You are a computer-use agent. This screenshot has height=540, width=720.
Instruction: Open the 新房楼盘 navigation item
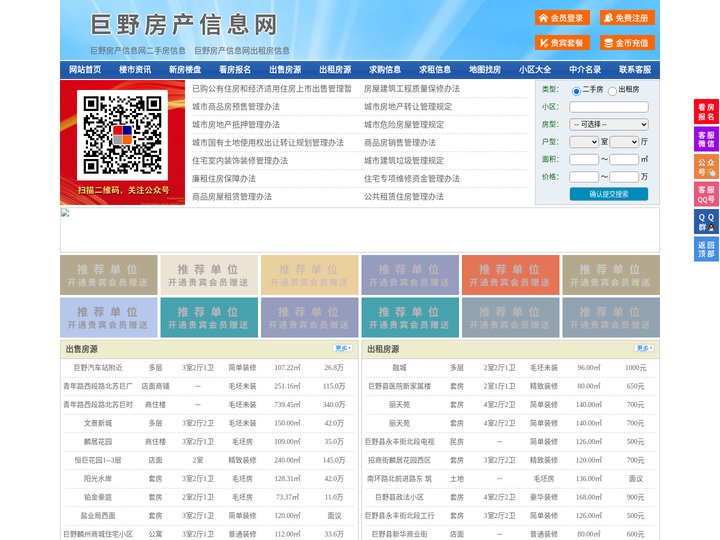click(x=185, y=70)
